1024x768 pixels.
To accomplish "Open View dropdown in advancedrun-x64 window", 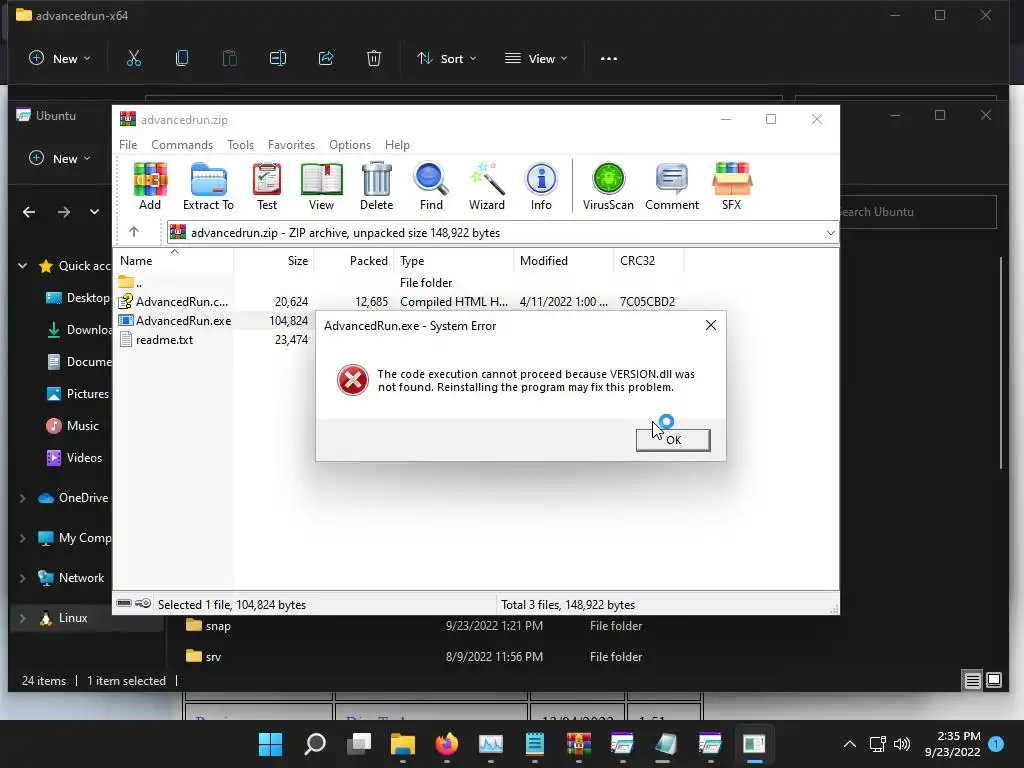I will pyautogui.click(x=536, y=58).
